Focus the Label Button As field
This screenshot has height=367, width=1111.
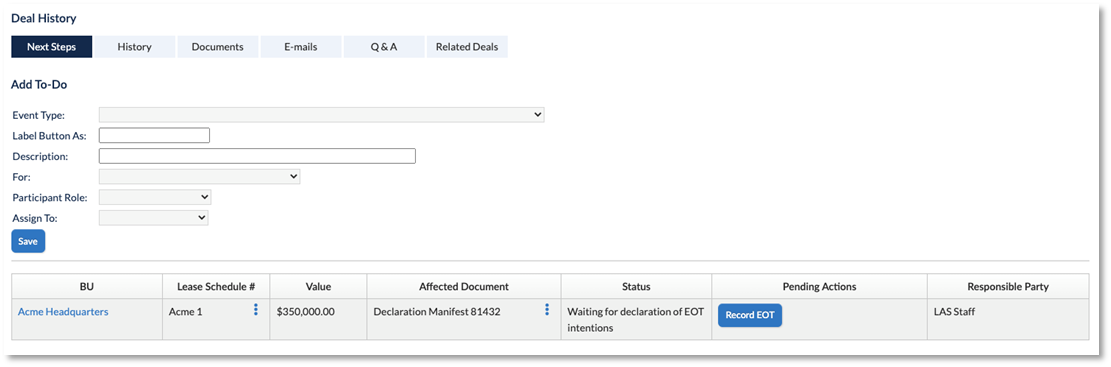point(154,135)
